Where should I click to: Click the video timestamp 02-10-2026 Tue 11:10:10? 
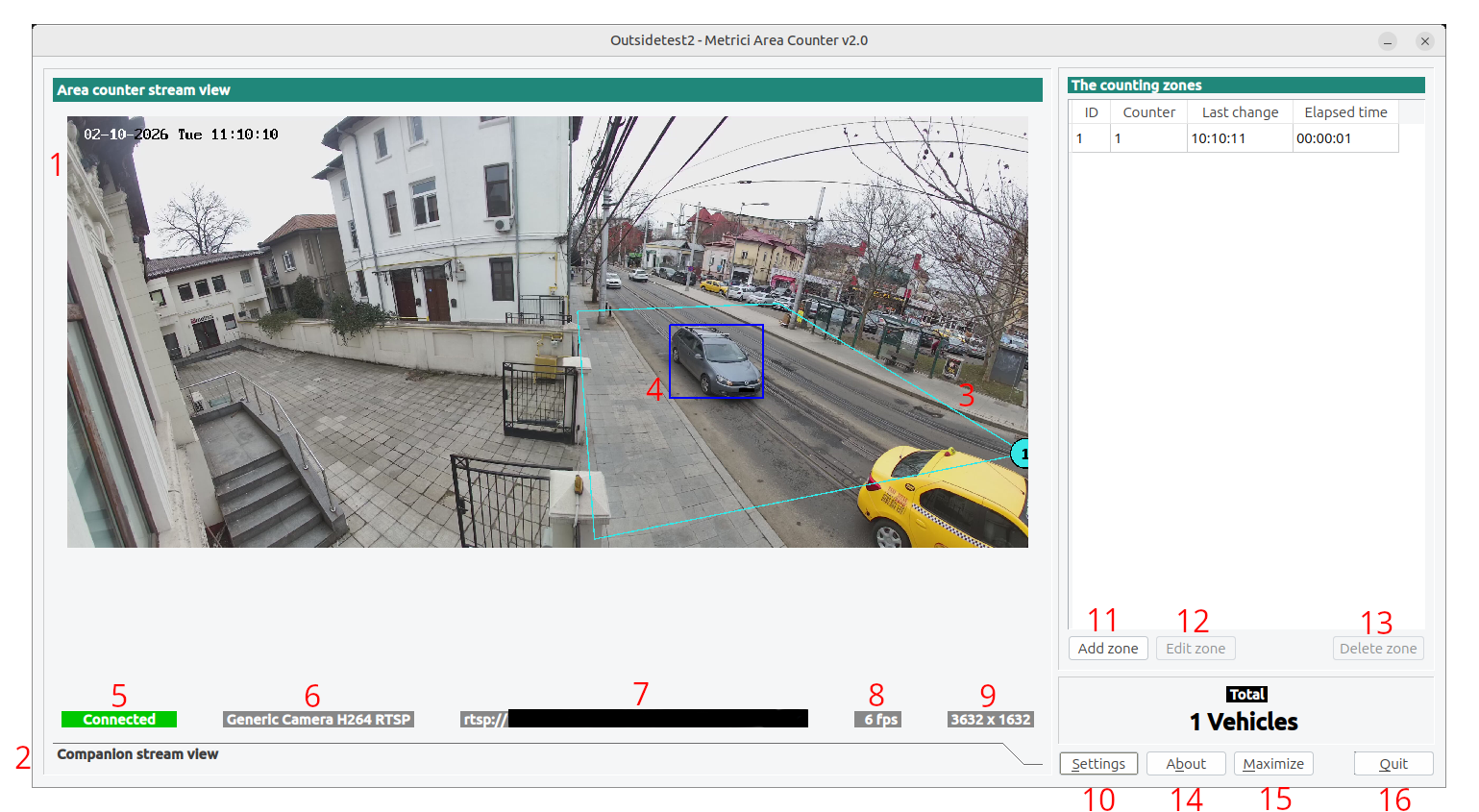(181, 135)
